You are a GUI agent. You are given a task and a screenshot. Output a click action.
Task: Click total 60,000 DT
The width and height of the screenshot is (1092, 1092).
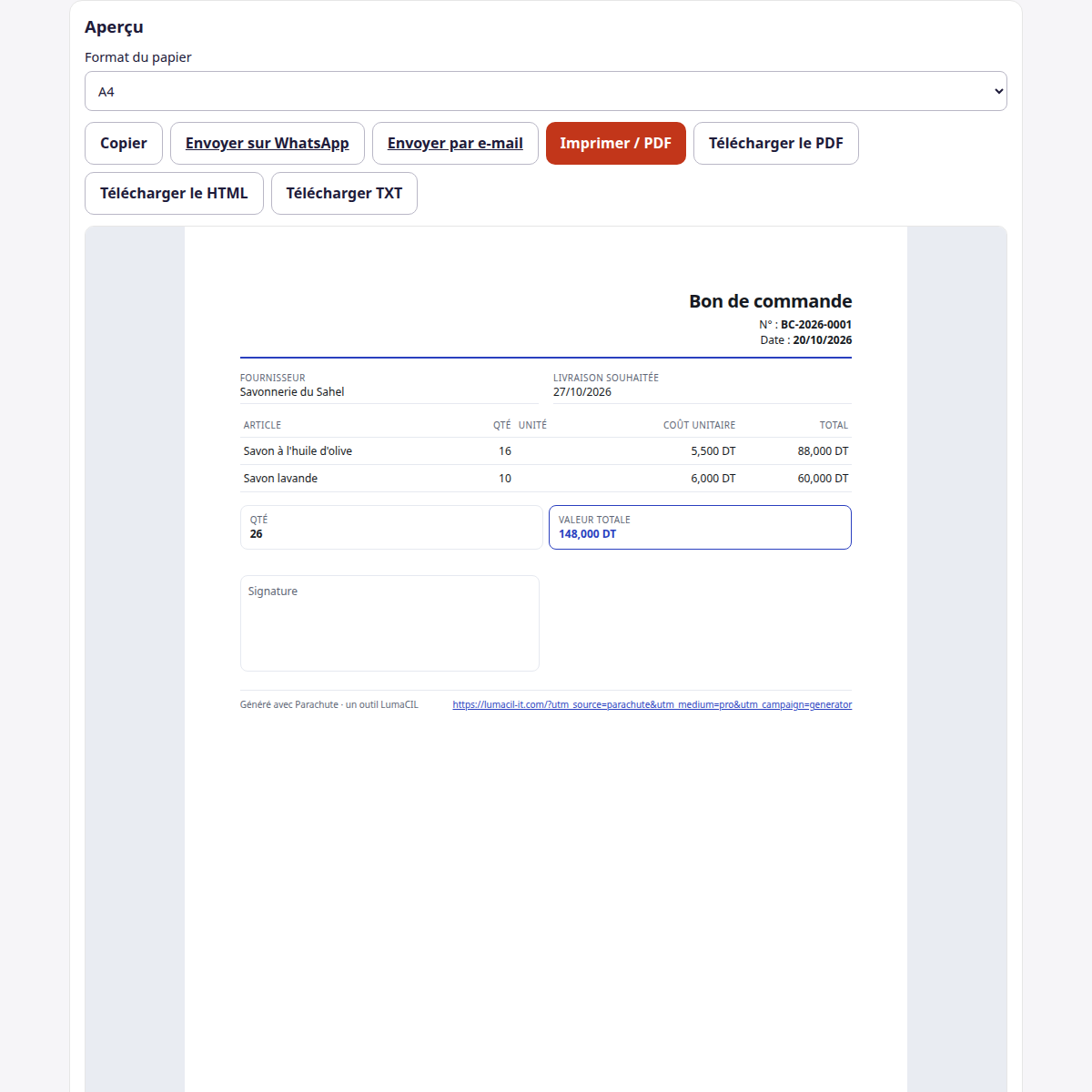point(824,479)
